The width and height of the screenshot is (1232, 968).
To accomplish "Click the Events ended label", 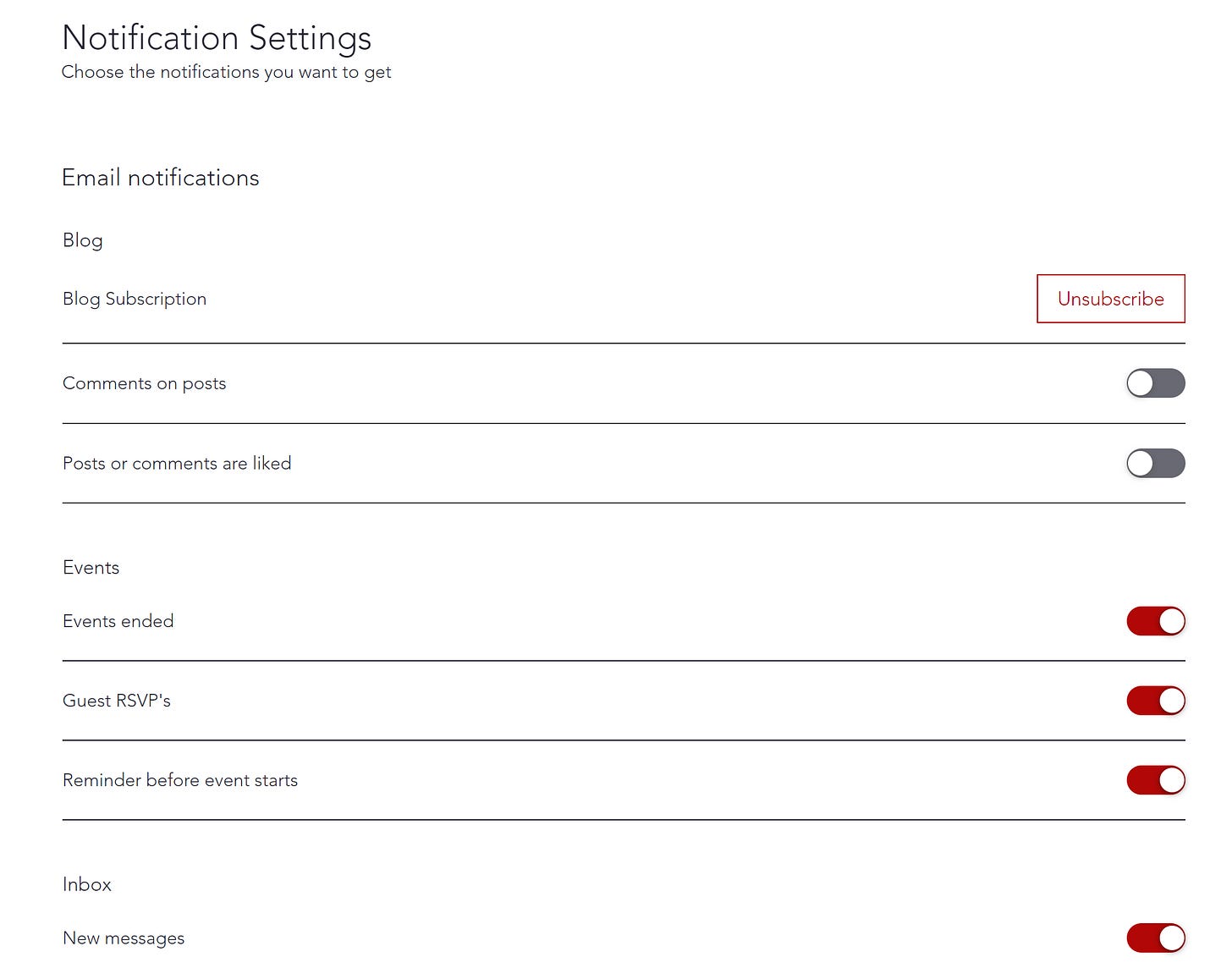I will (x=118, y=621).
